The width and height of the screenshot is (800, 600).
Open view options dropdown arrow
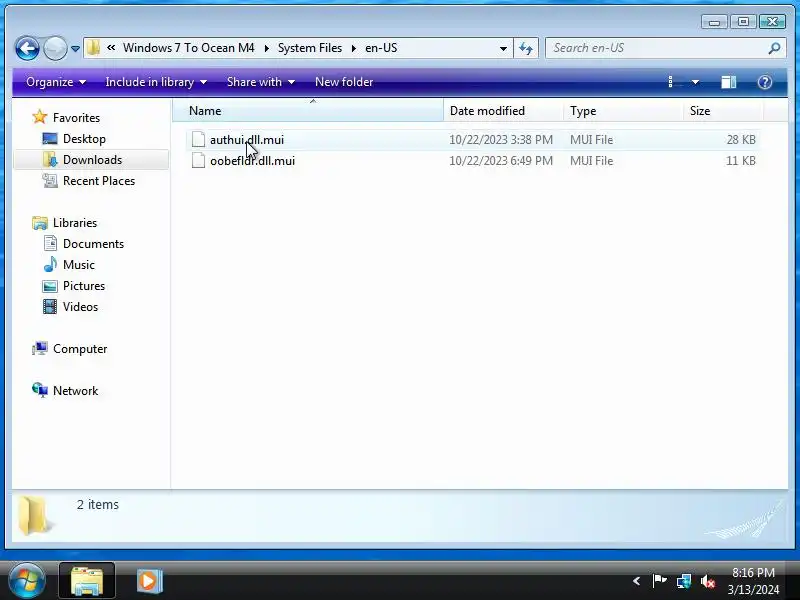[x=695, y=82]
